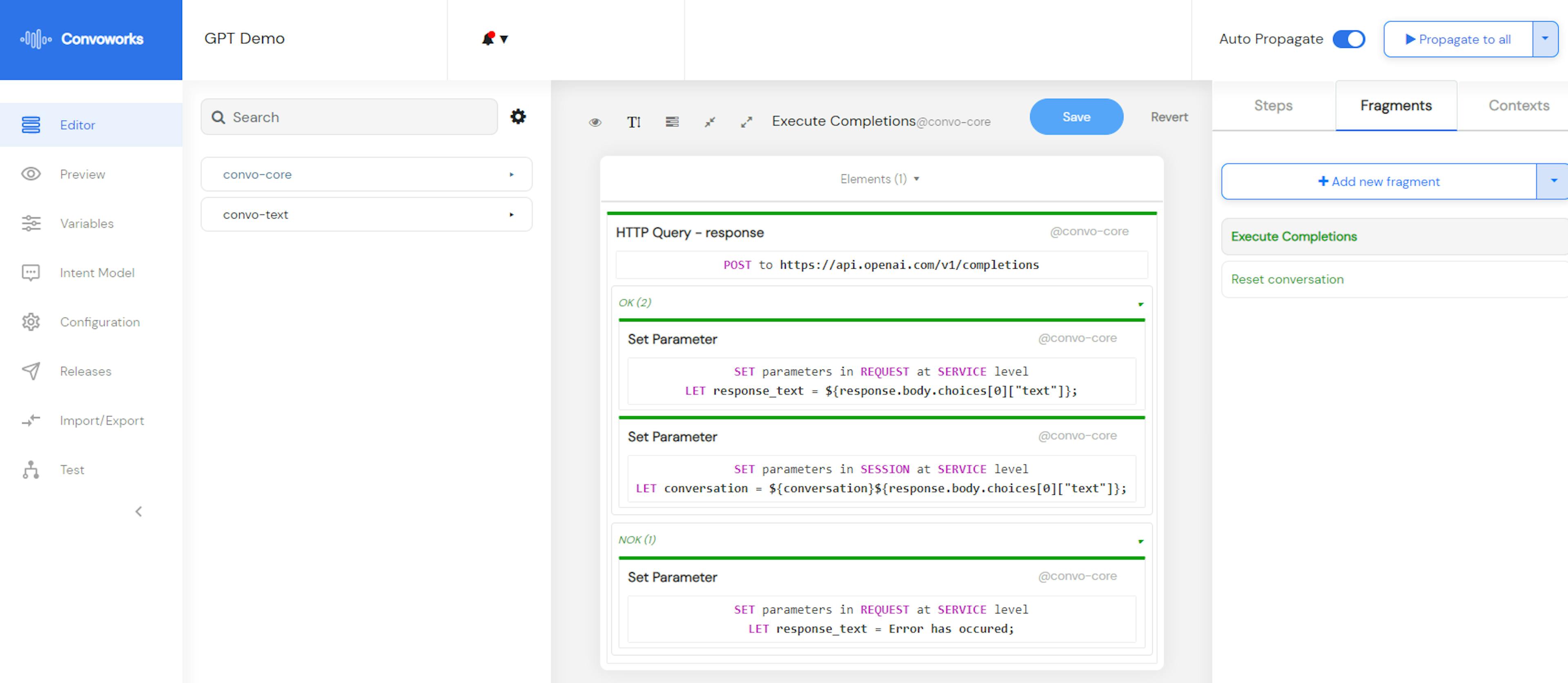Viewport: 1568px width, 683px height.
Task: Click the Variables sliders icon
Action: coord(31,223)
